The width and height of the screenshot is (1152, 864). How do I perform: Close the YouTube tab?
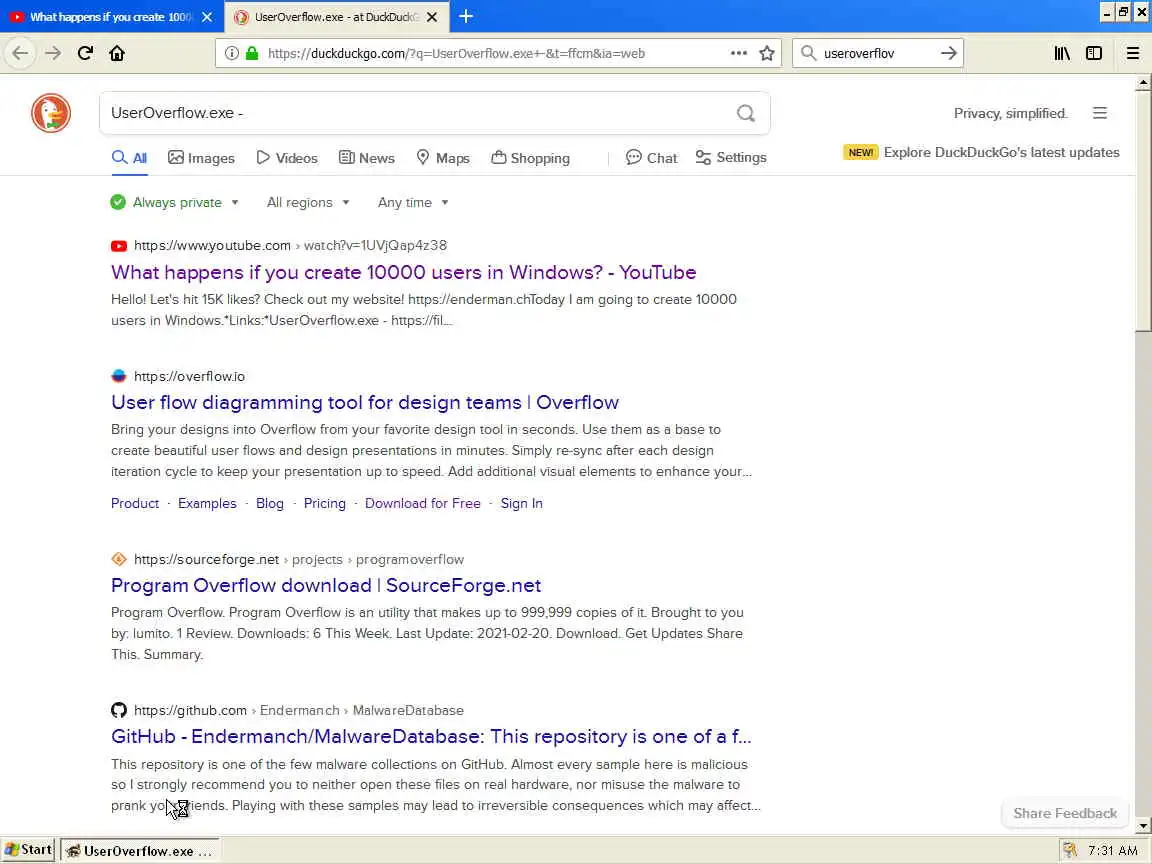[207, 17]
